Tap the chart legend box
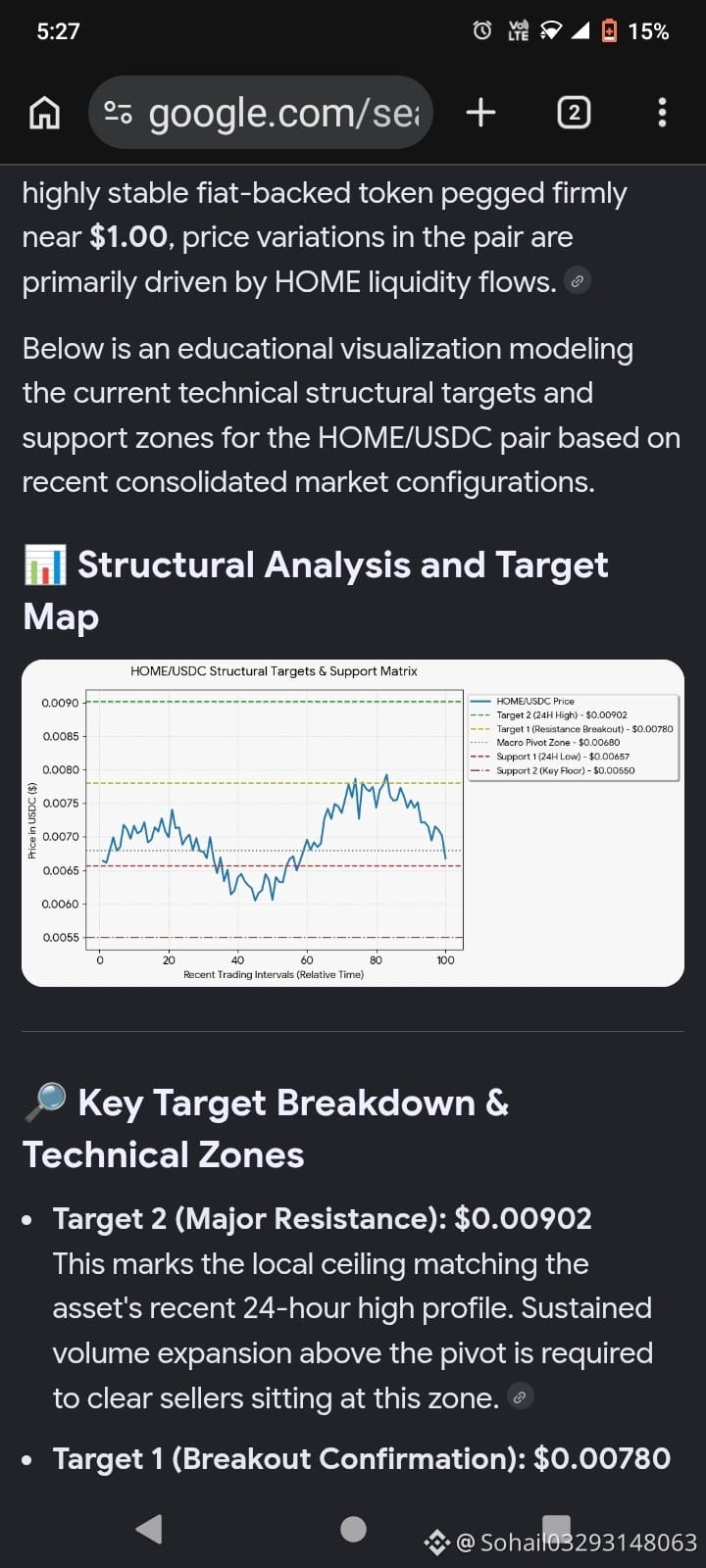The width and height of the screenshot is (706, 1568). [x=574, y=737]
